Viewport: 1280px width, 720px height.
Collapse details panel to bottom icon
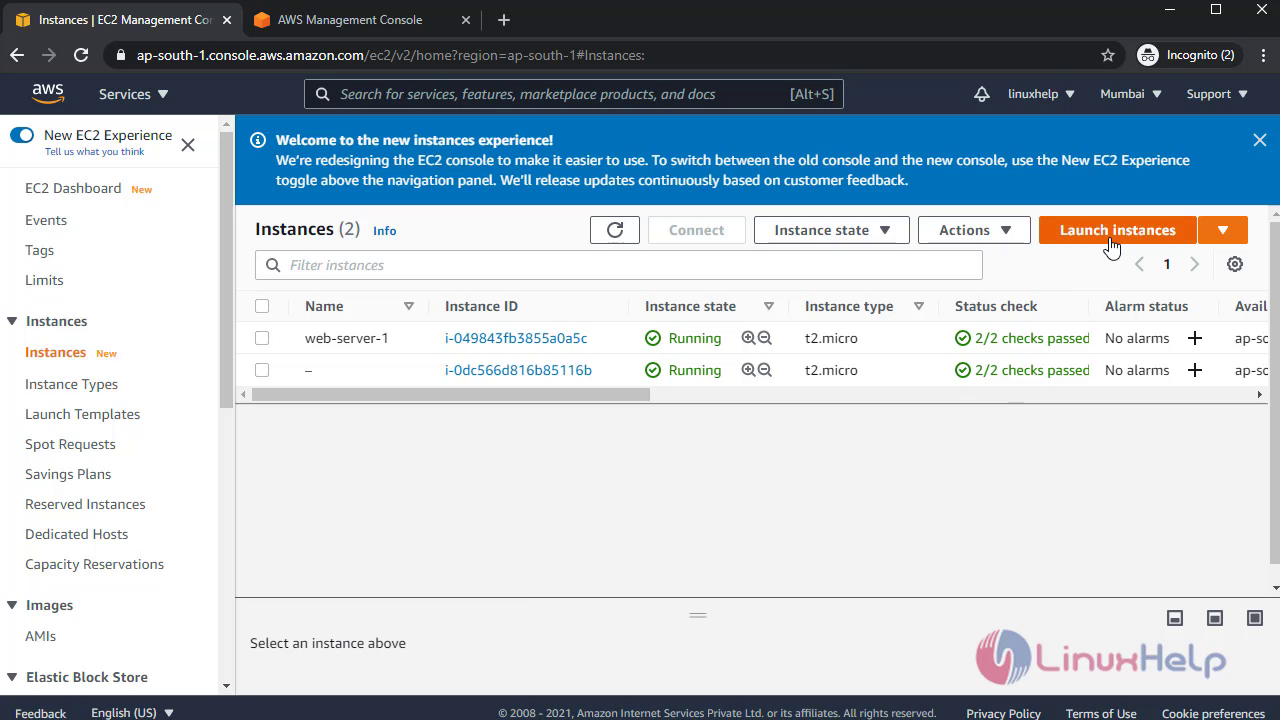(x=1175, y=618)
